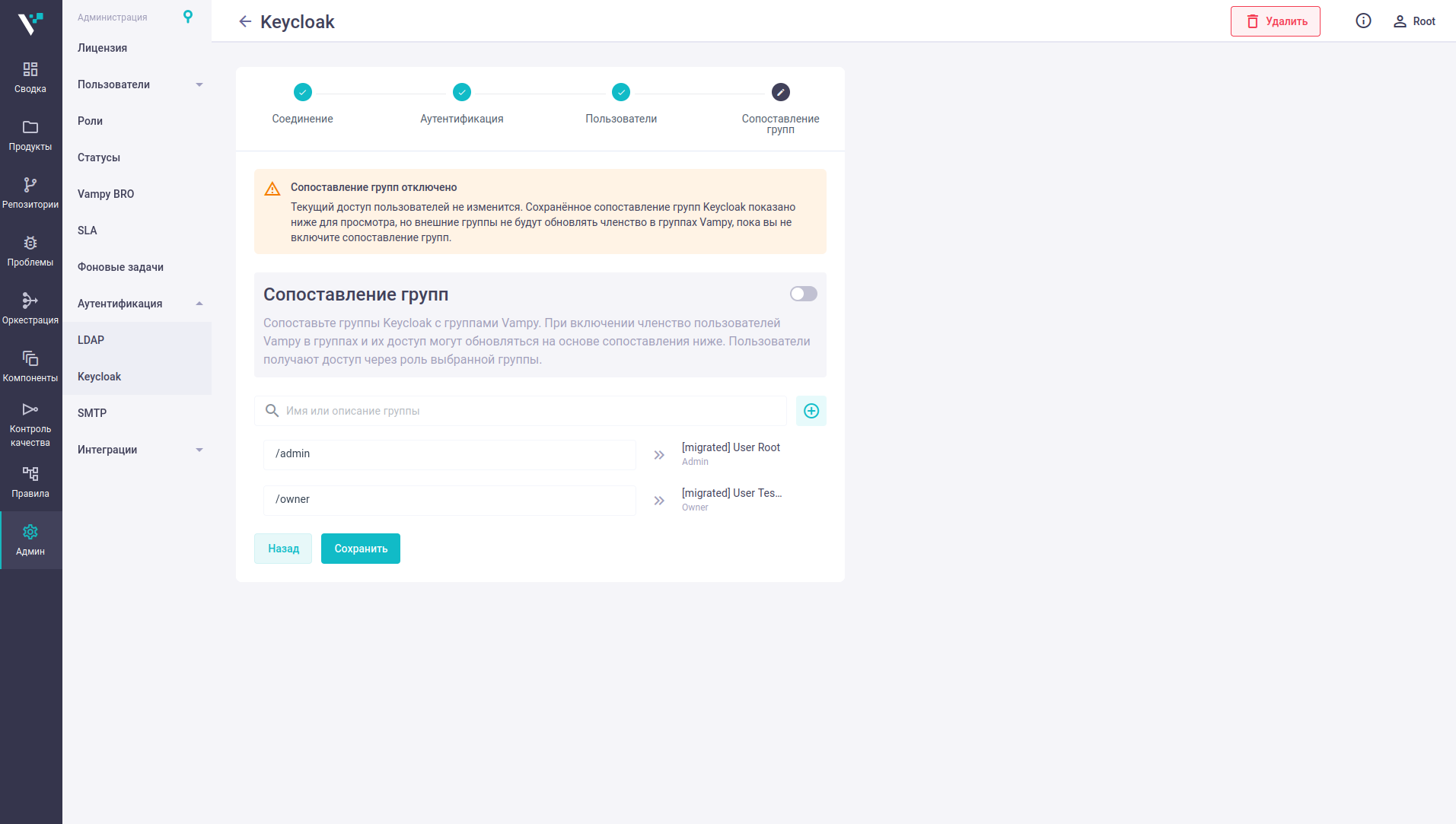The width and height of the screenshot is (1456, 824).
Task: Open Компоненты sidebar icon
Action: 30,358
